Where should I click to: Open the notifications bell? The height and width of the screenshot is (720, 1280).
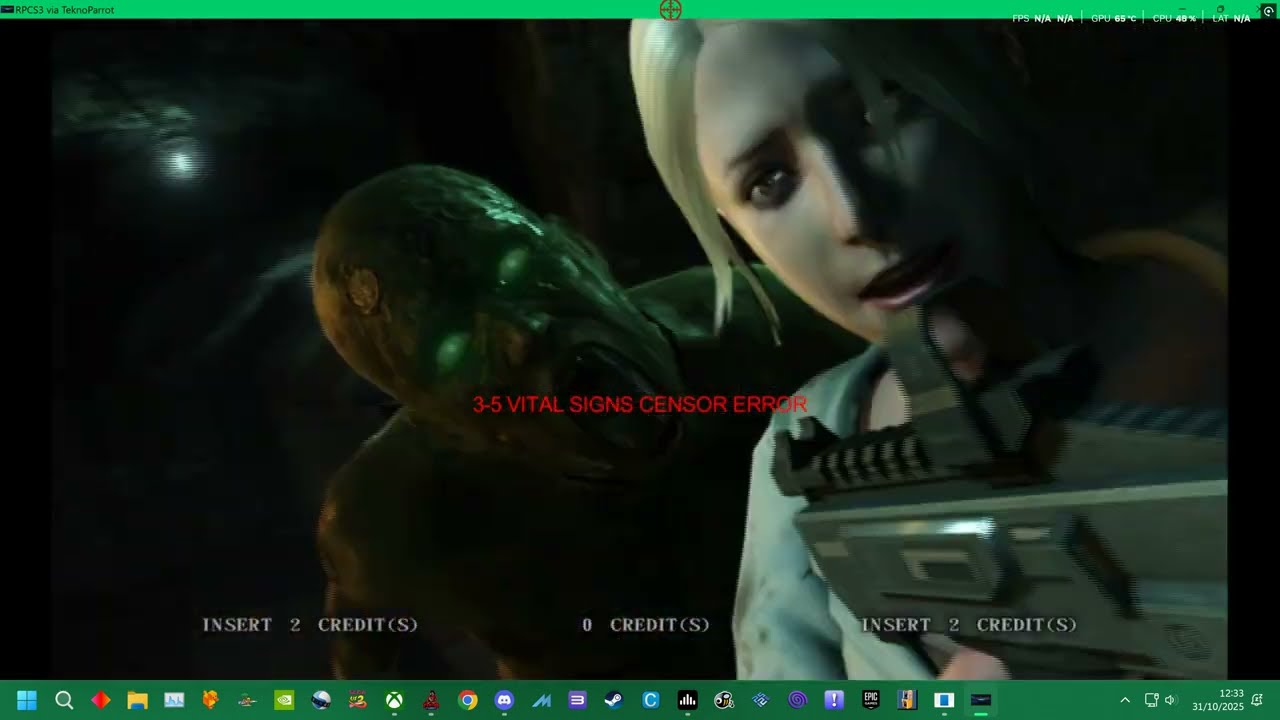(x=1257, y=700)
